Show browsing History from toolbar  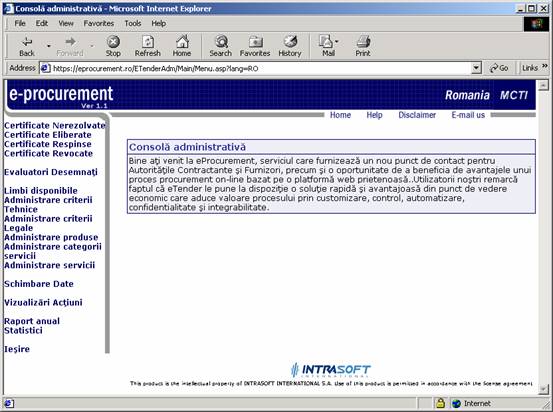[290, 42]
